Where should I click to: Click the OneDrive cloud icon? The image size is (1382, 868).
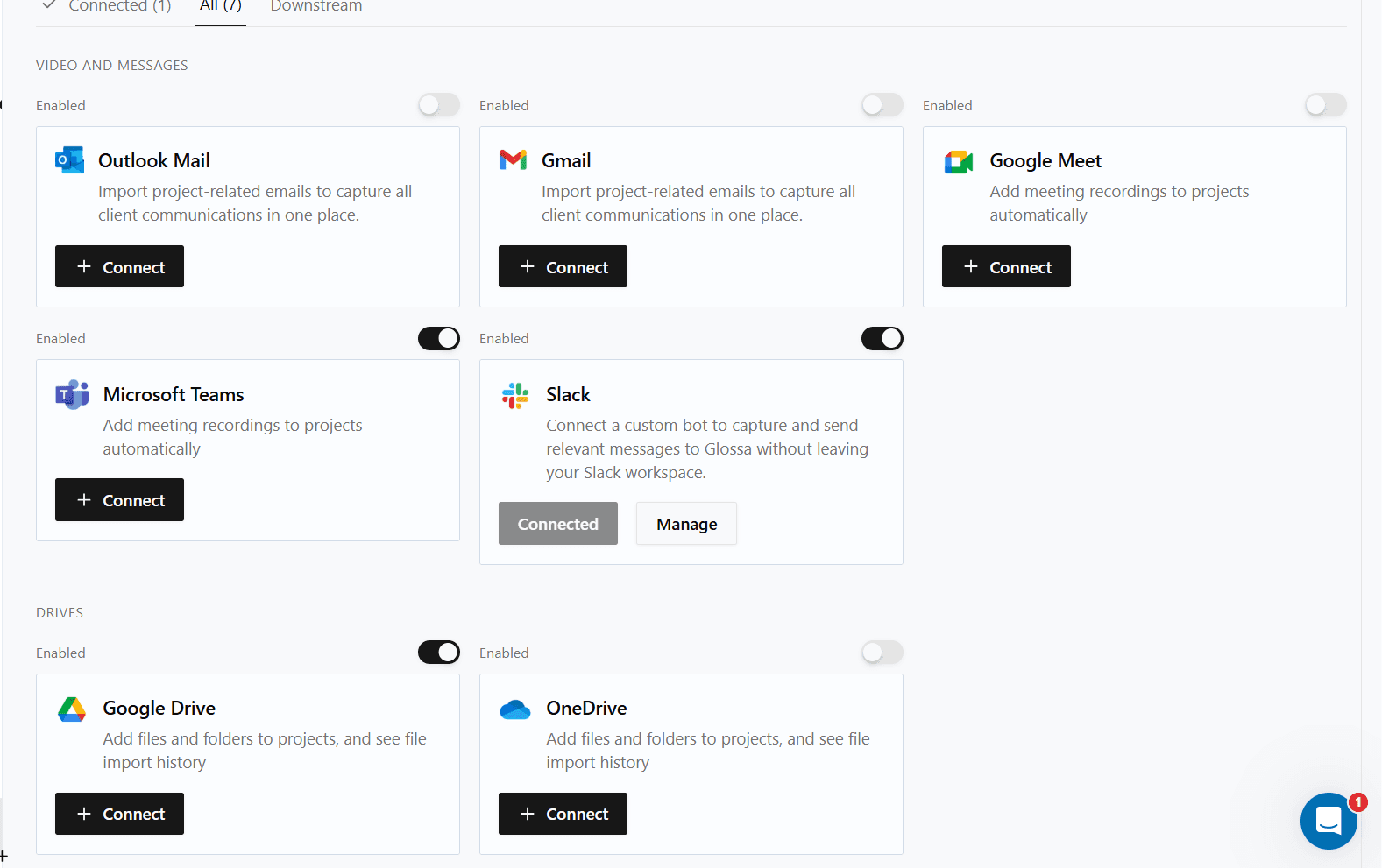pyautogui.click(x=515, y=709)
